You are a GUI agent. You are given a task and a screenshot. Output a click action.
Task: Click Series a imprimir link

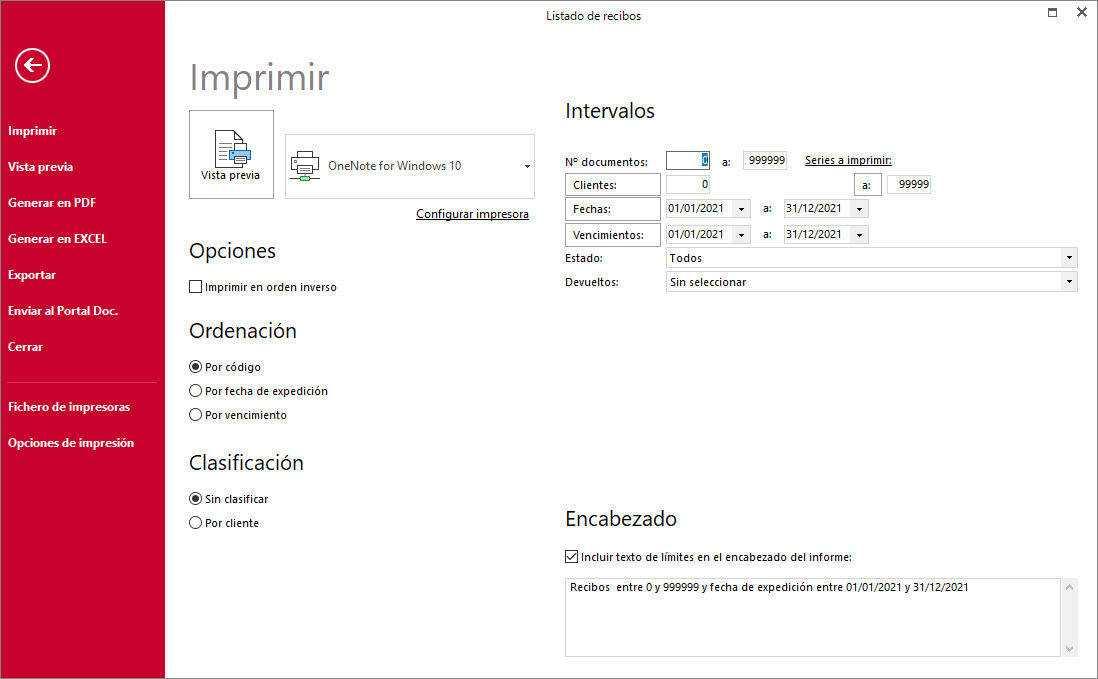pos(848,160)
